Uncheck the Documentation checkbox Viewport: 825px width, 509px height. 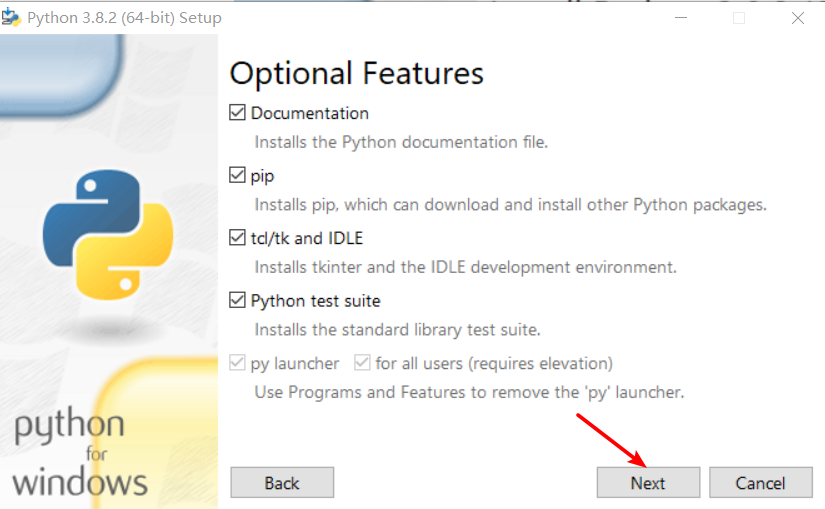coord(237,112)
